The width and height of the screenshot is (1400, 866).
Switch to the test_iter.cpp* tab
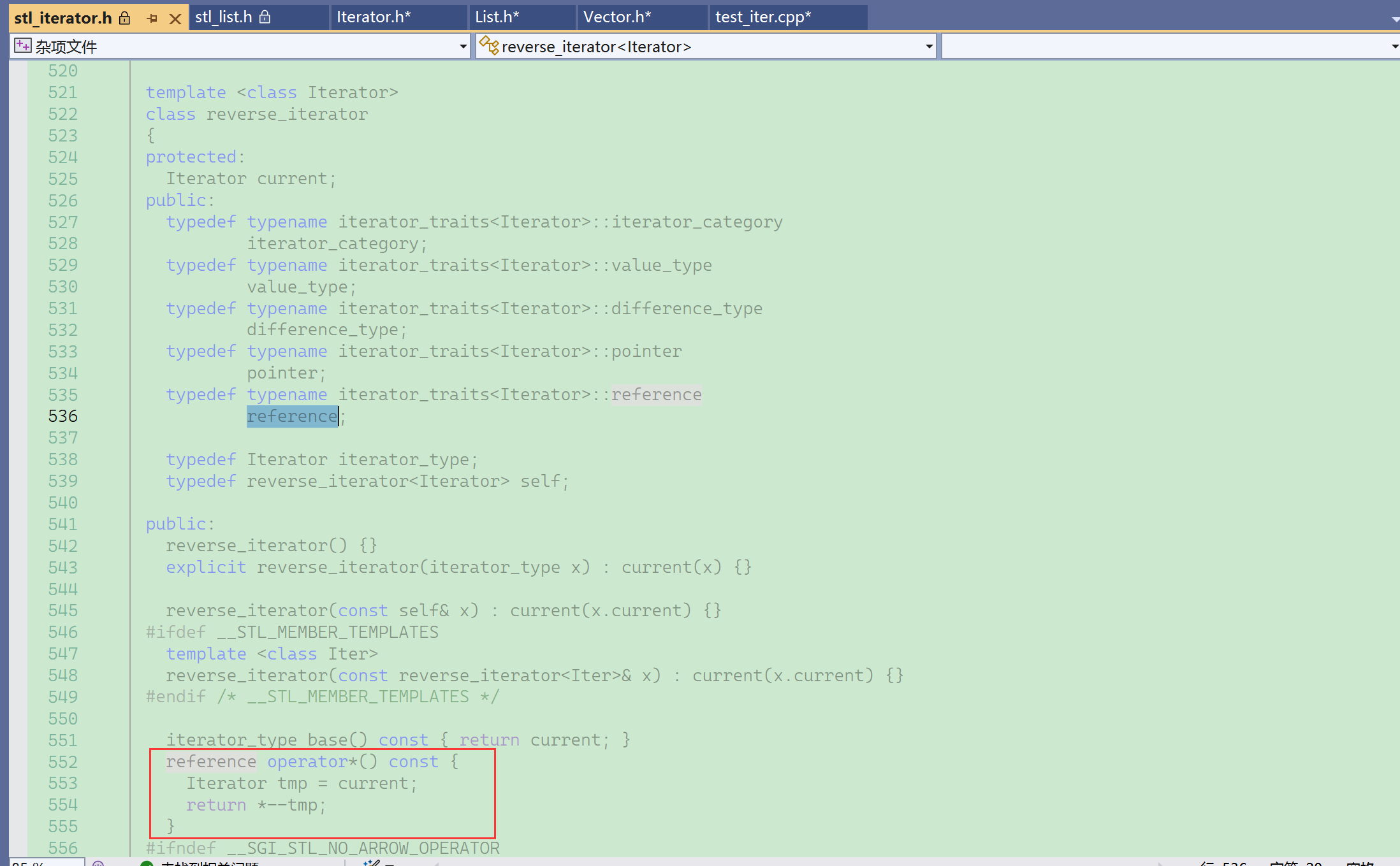(x=763, y=17)
